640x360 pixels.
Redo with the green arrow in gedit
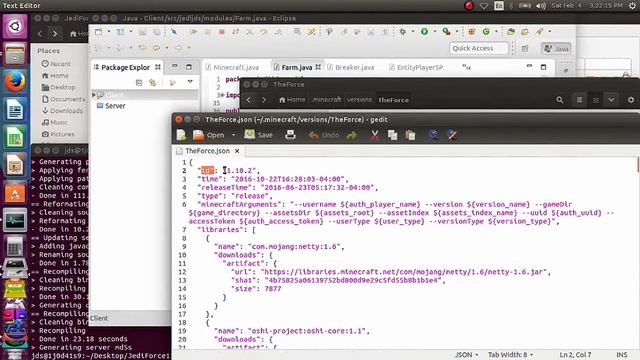pyautogui.click(x=351, y=135)
